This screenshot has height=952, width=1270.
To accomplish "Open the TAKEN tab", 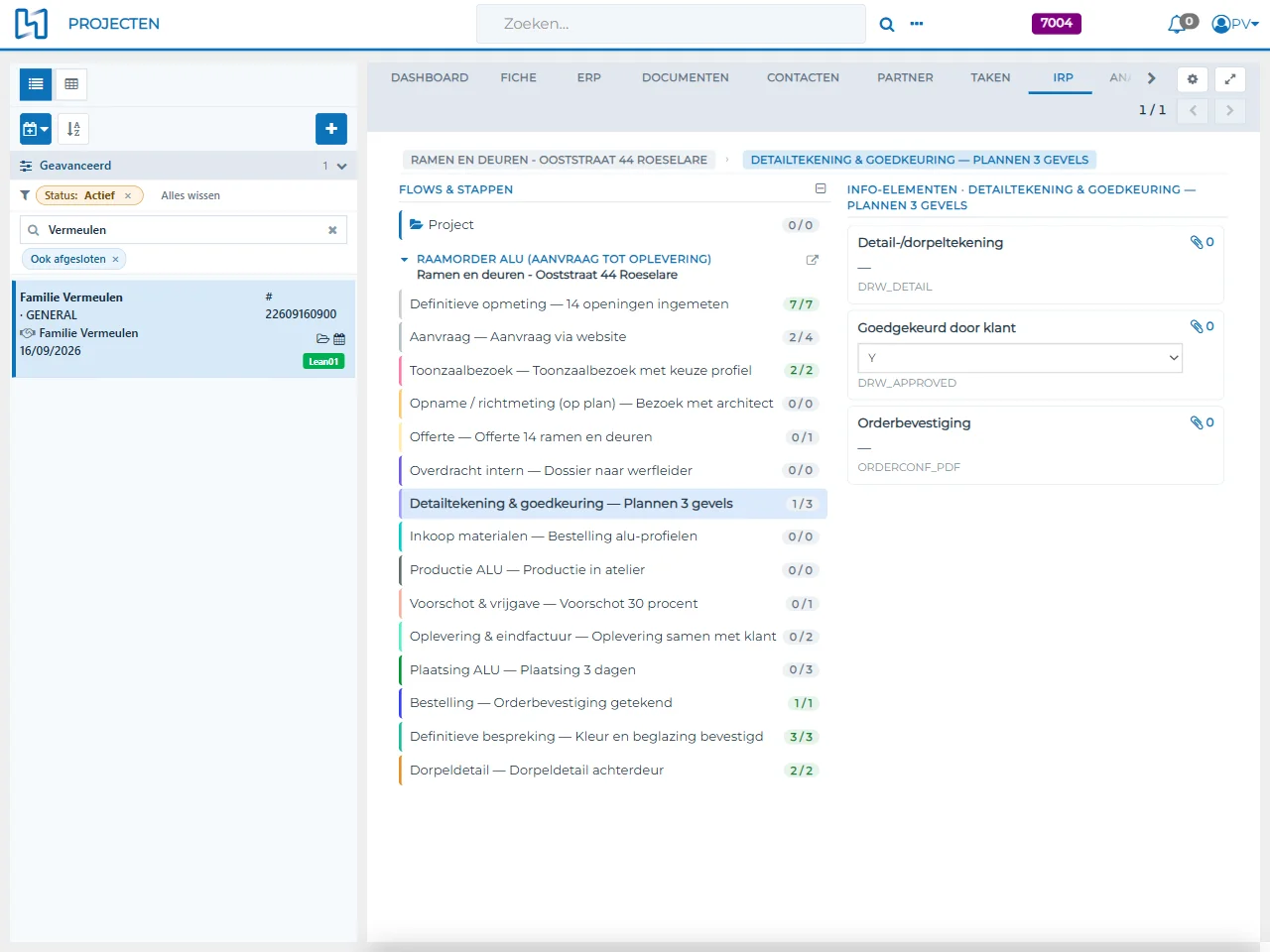I will coord(990,77).
